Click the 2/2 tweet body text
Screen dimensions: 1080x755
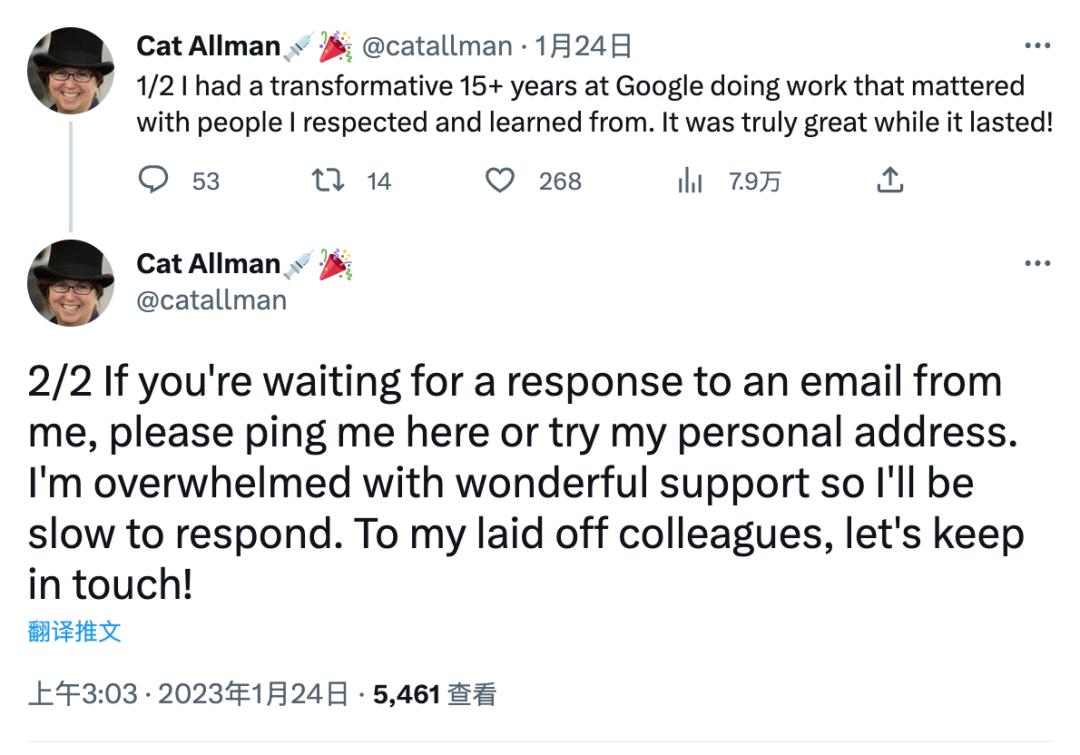[514, 483]
